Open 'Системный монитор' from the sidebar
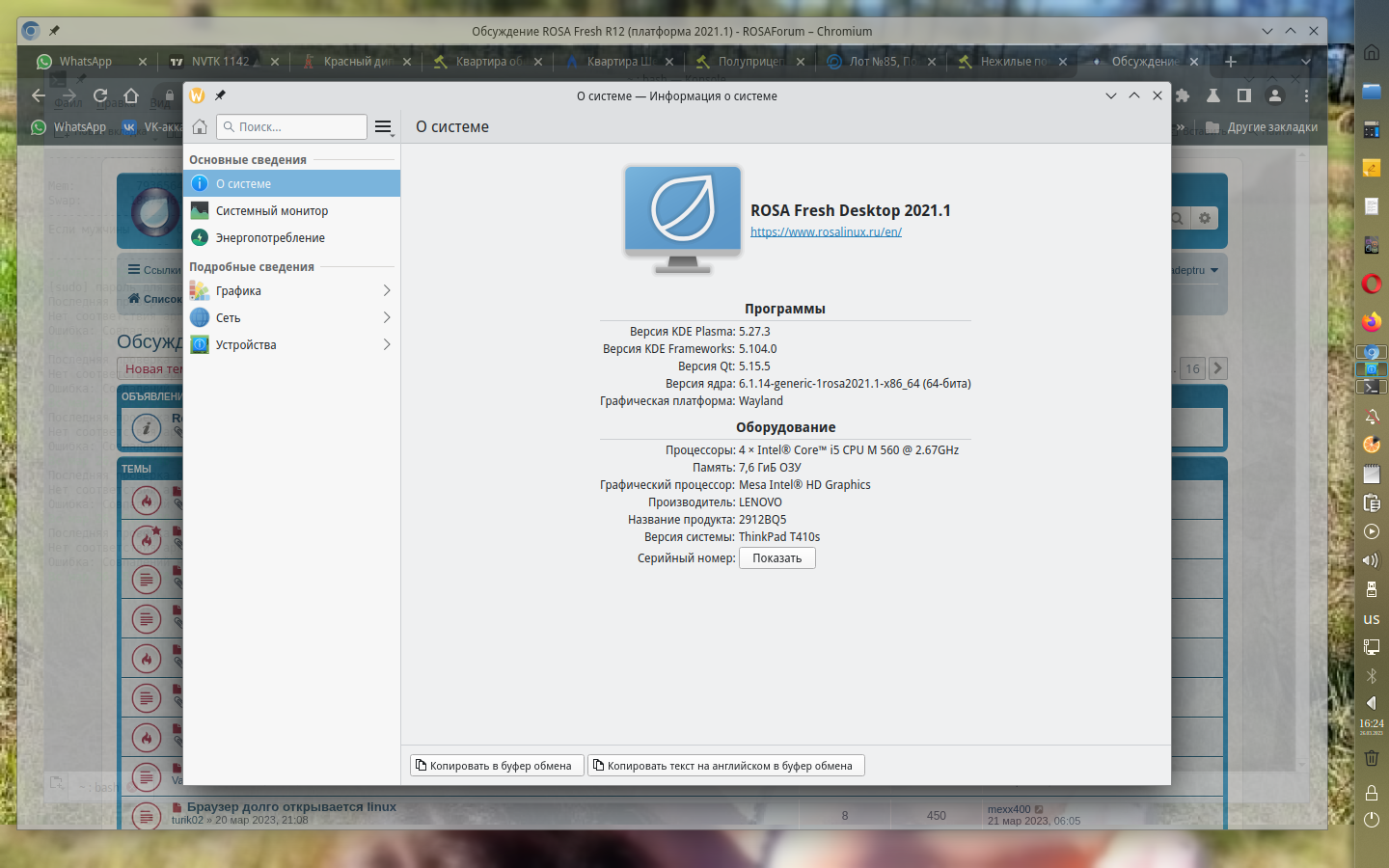 pos(291,210)
